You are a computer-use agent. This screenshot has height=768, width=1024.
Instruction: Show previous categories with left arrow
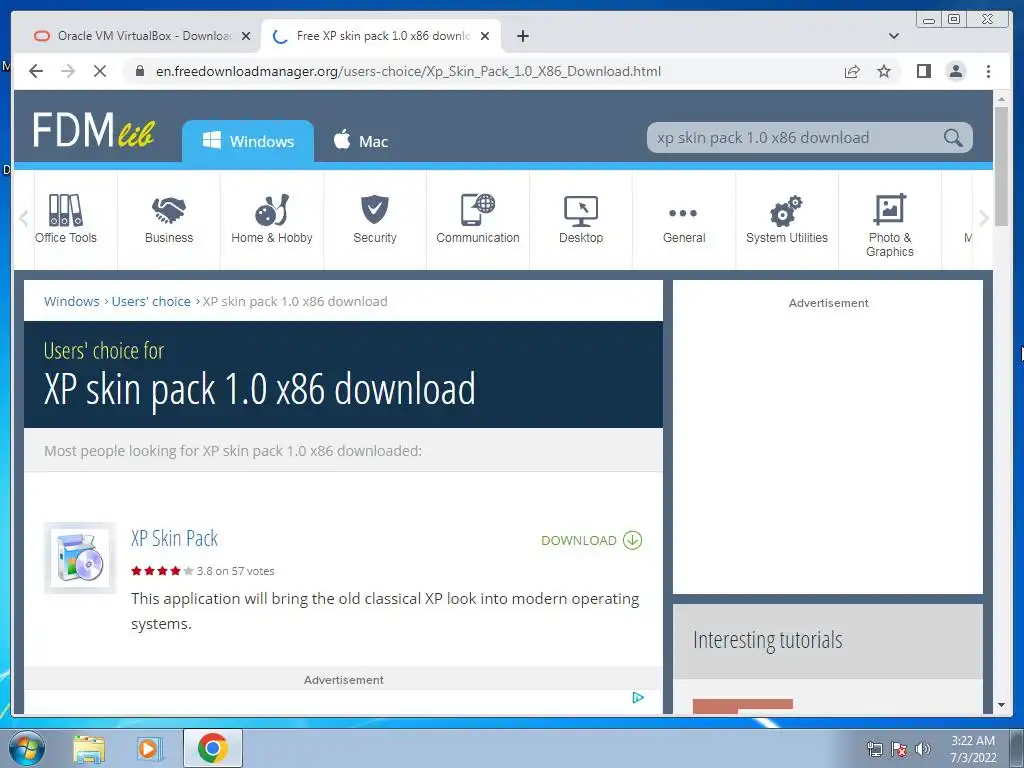pos(24,218)
